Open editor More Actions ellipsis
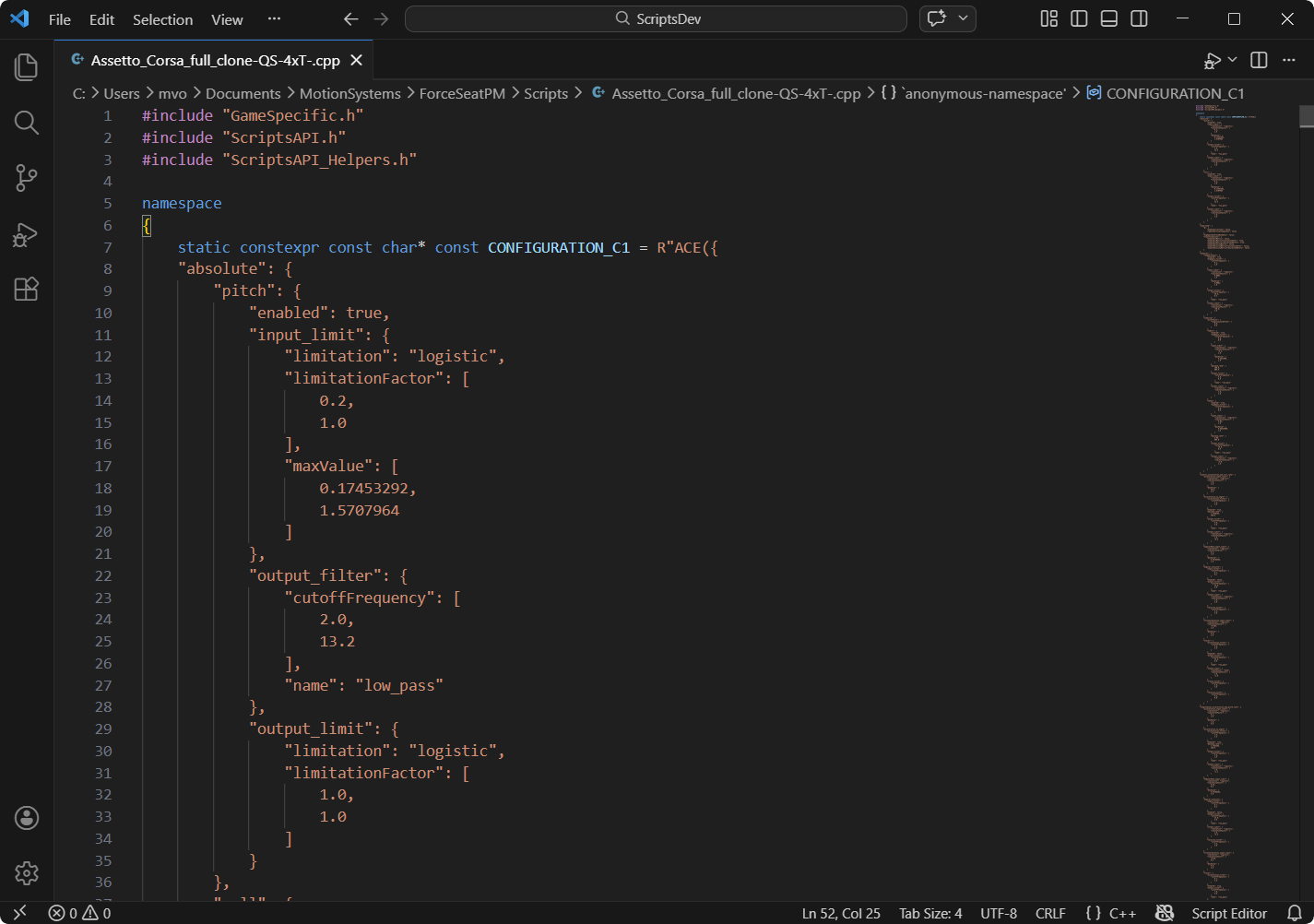Viewport: 1314px width, 924px height. 1289,60
